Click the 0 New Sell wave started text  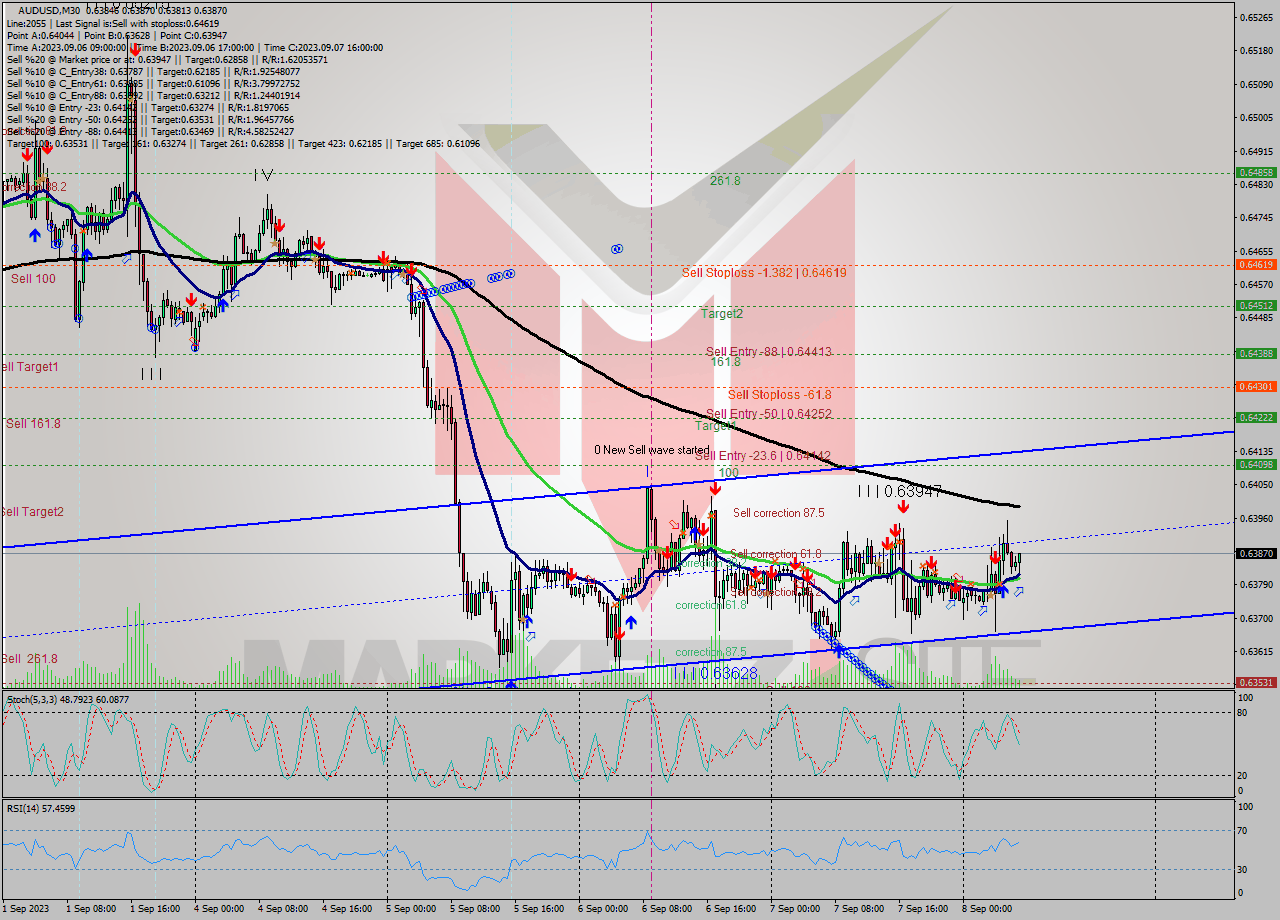pos(651,450)
